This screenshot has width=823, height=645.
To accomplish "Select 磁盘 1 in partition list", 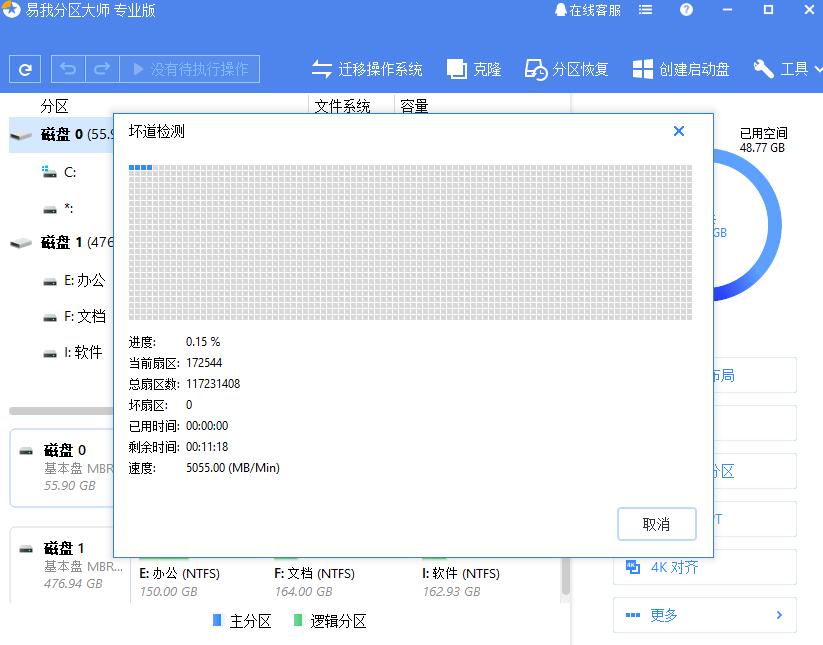I will 62,242.
